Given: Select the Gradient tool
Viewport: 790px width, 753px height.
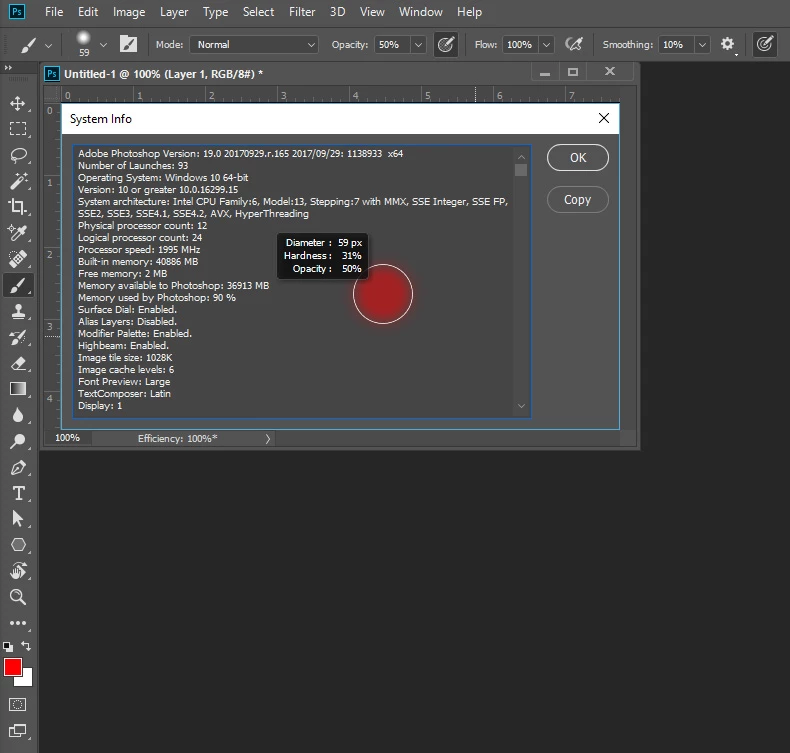Looking at the screenshot, I should tap(18, 389).
